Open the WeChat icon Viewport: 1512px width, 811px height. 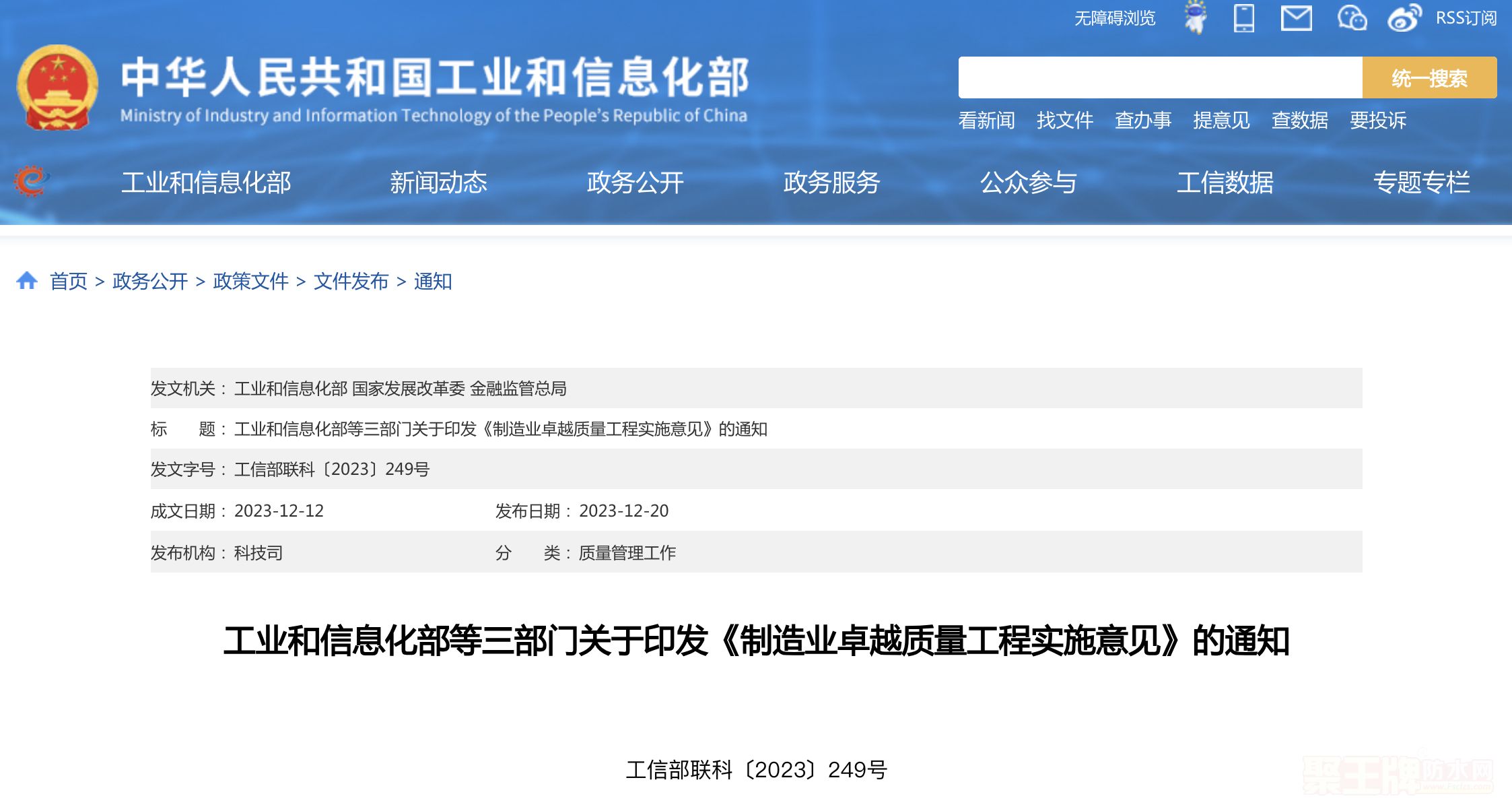coord(1351,18)
